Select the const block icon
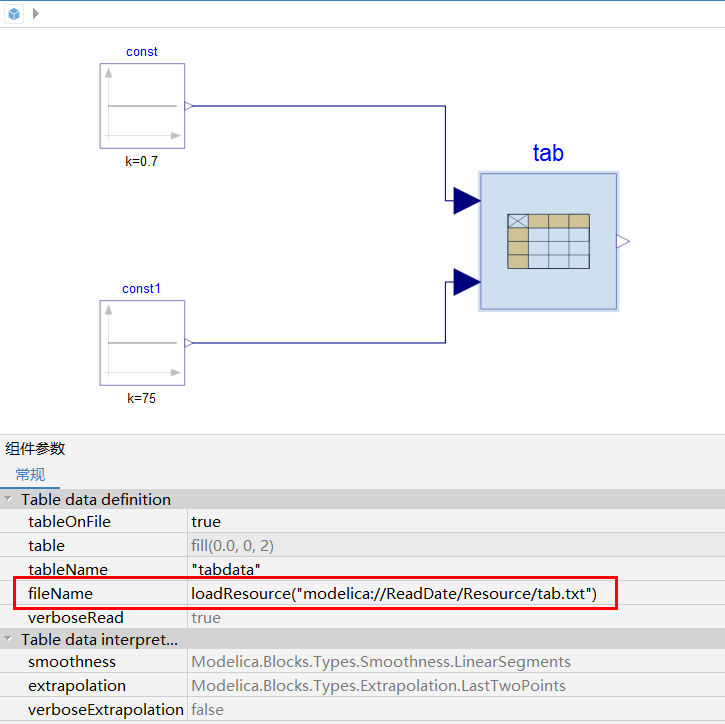Image resolution: width=725 pixels, height=724 pixels. [x=142, y=106]
